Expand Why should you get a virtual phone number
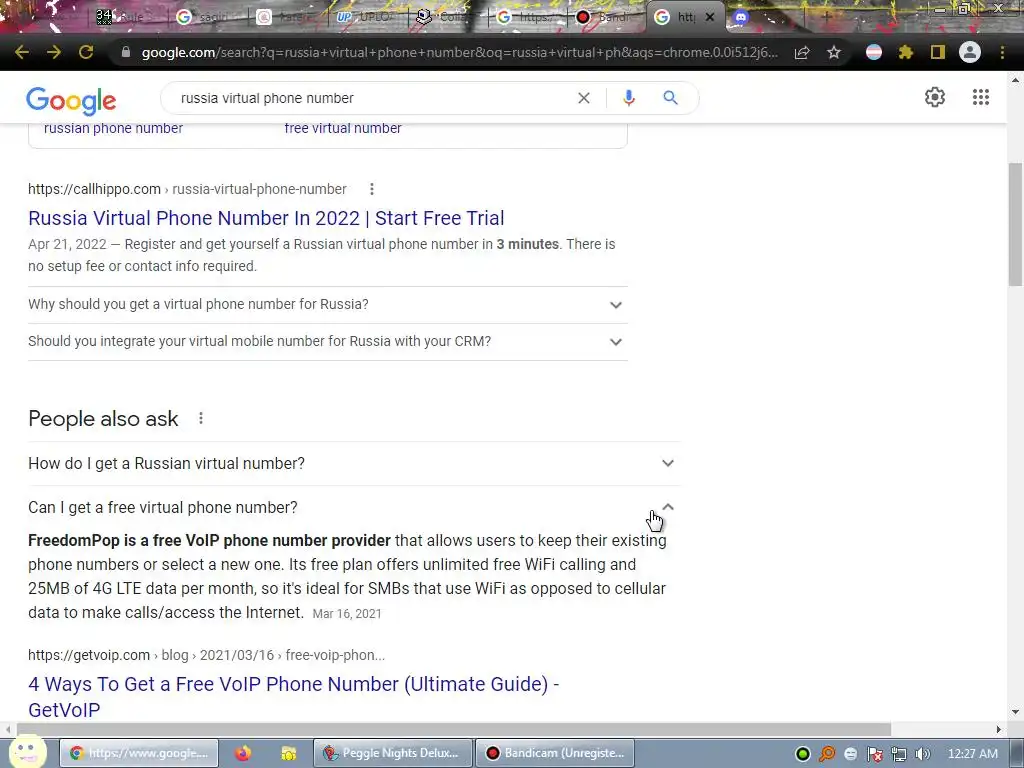The image size is (1024, 768). point(328,304)
